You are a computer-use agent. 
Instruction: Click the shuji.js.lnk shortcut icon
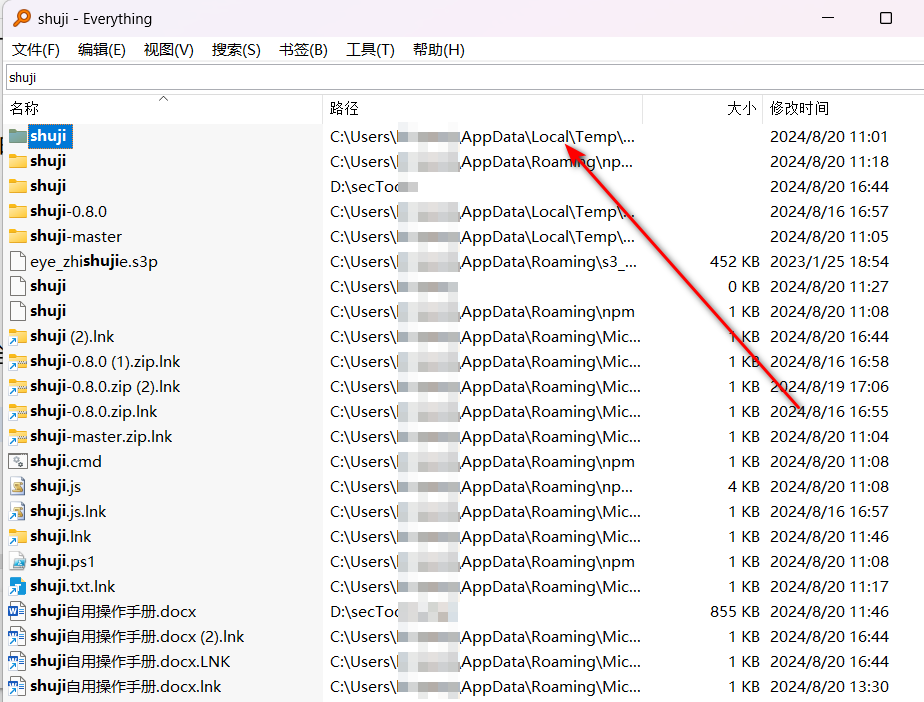18,512
